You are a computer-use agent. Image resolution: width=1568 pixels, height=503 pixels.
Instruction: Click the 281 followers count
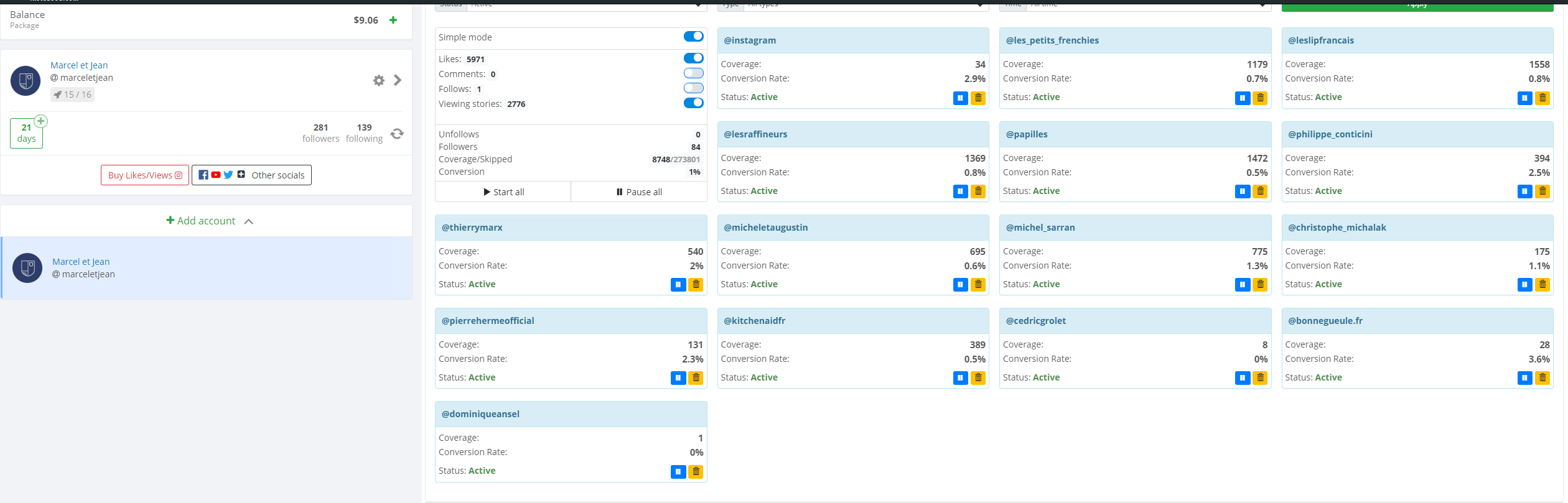320,133
